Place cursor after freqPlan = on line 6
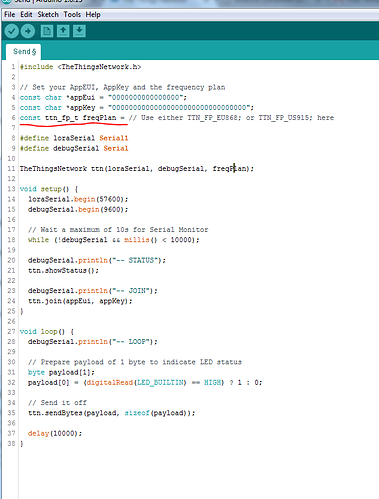Viewport: 379px width, 499px height. click(x=126, y=118)
